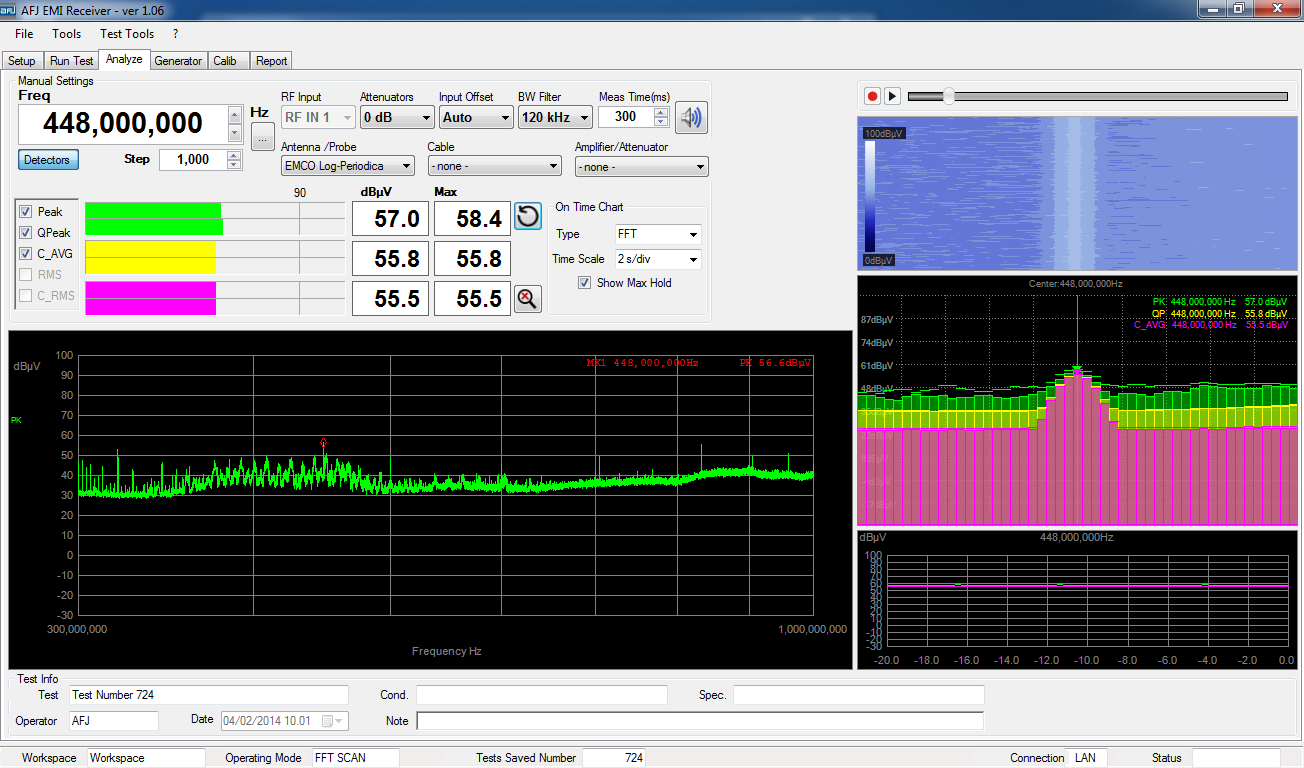
Task: Open the Test Tools menu
Action: click(x=127, y=34)
